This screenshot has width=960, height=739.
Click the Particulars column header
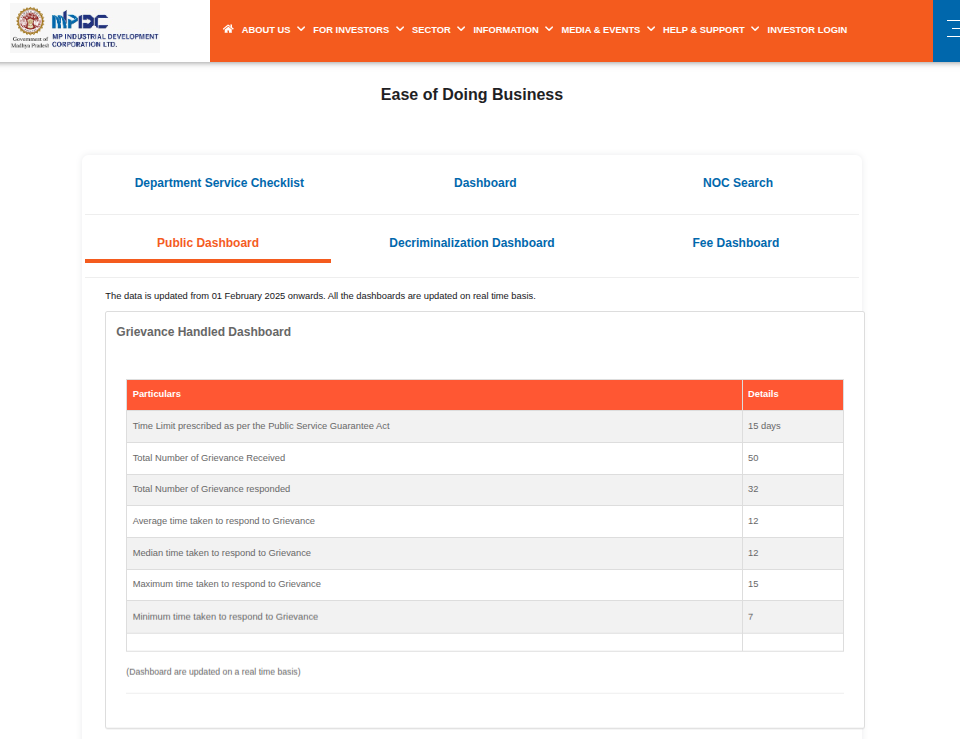(x=157, y=394)
